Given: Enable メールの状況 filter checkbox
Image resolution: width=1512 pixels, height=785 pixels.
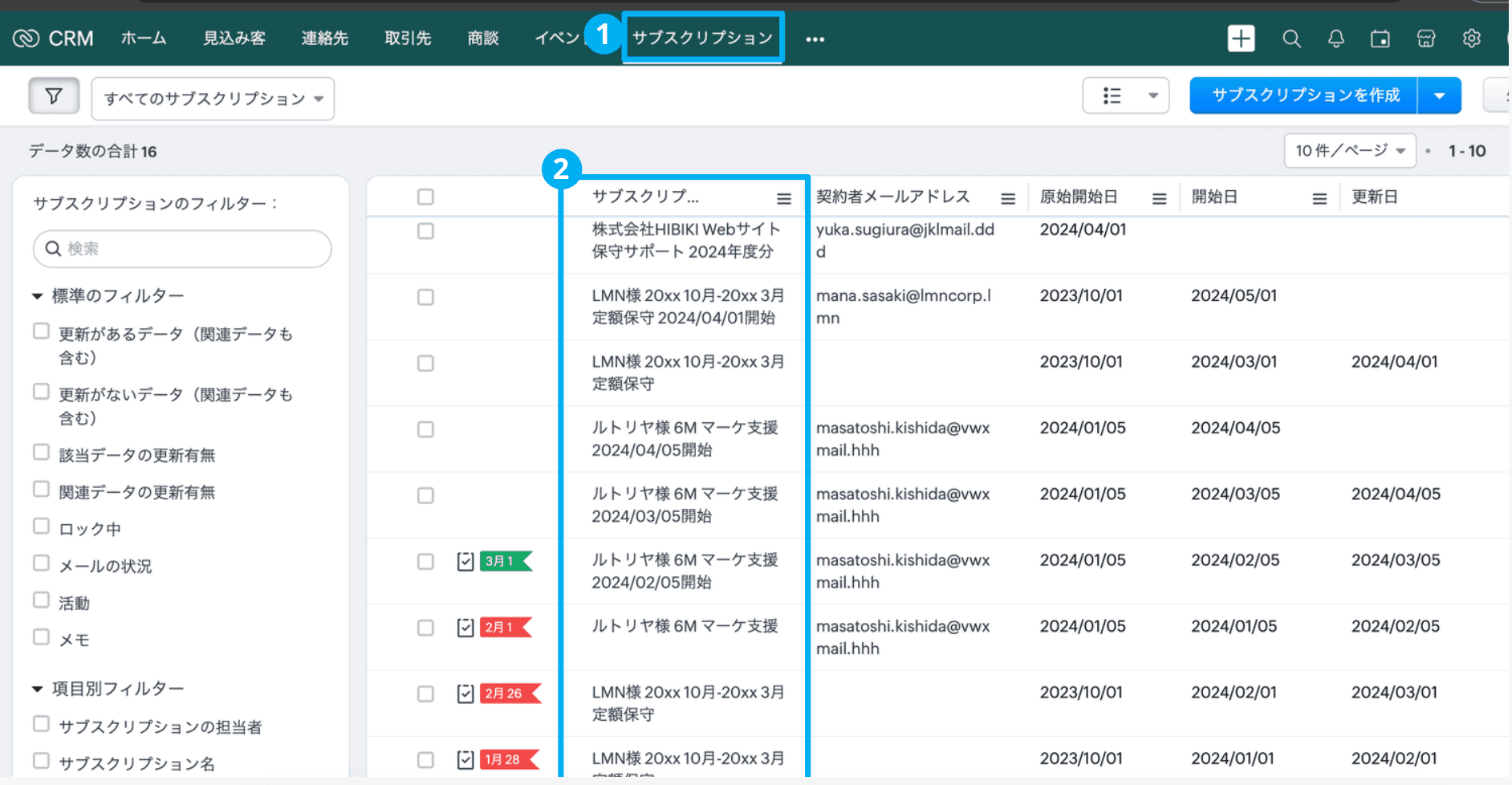Looking at the screenshot, I should click(x=41, y=563).
